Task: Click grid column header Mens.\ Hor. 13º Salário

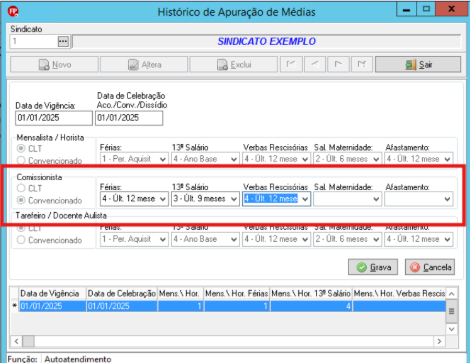Action: 311,294
